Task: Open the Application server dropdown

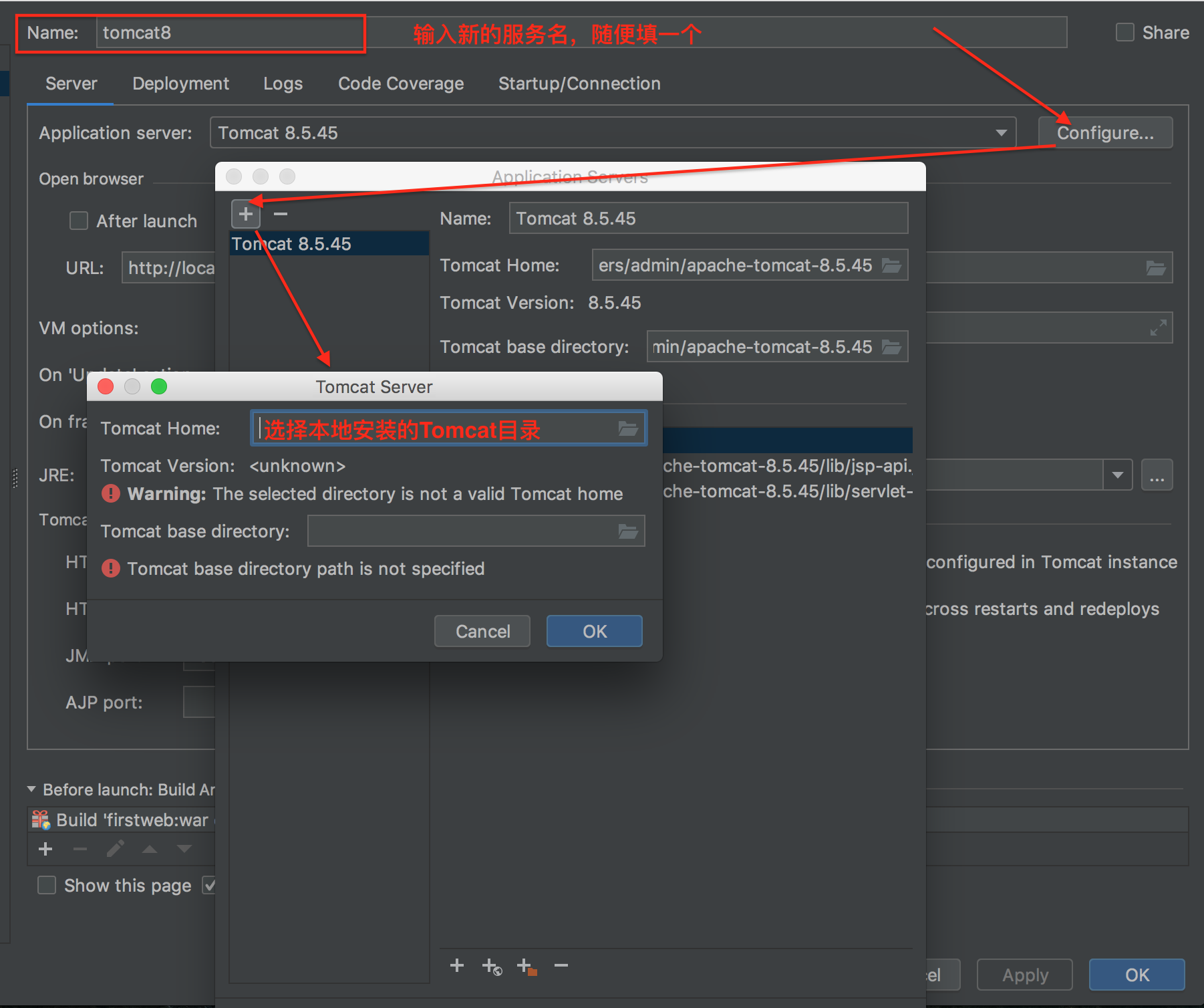Action: (x=1001, y=133)
